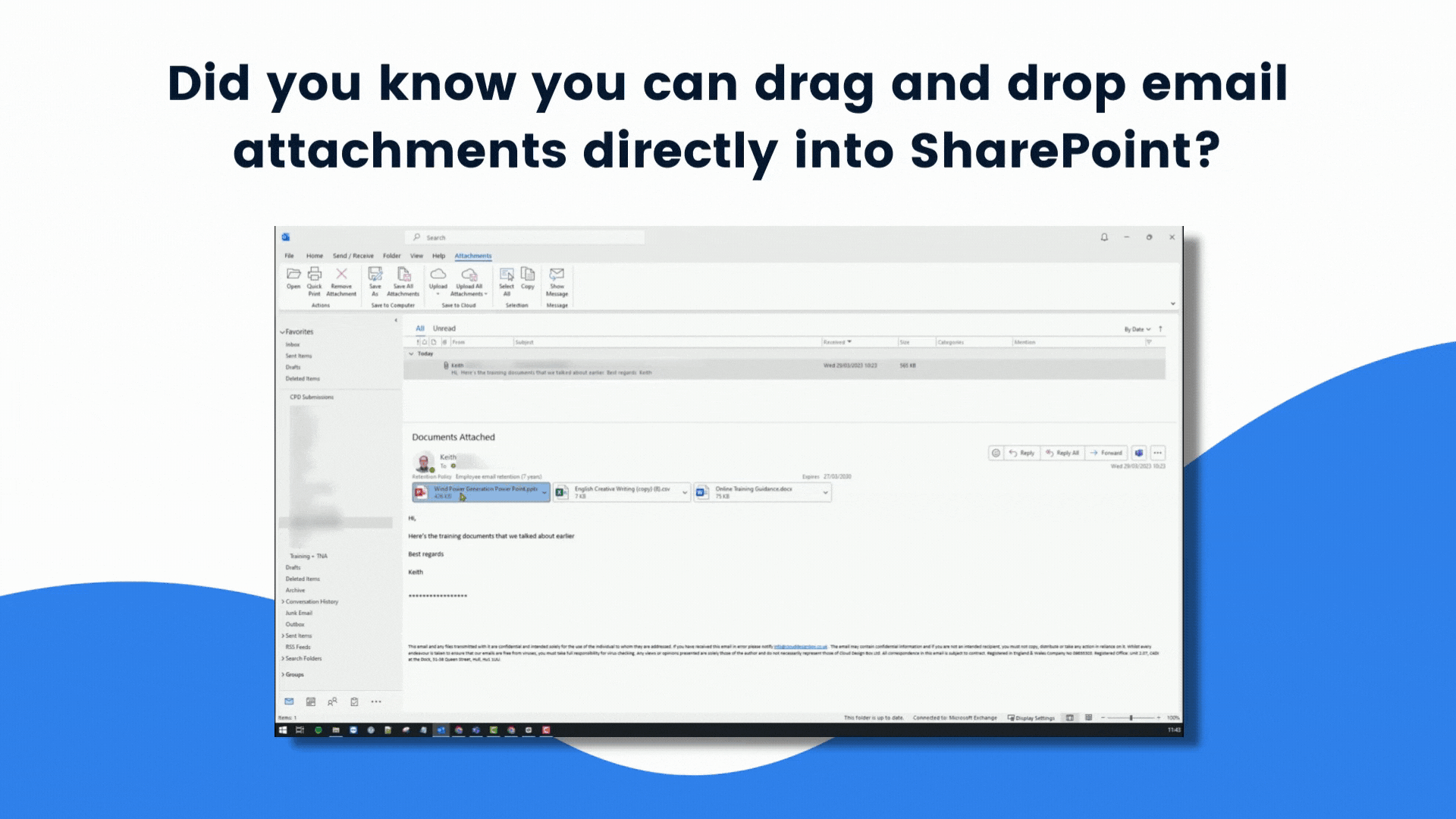This screenshot has height=819, width=1456.
Task: Switch to Calendar view icon
Action: 311,701
